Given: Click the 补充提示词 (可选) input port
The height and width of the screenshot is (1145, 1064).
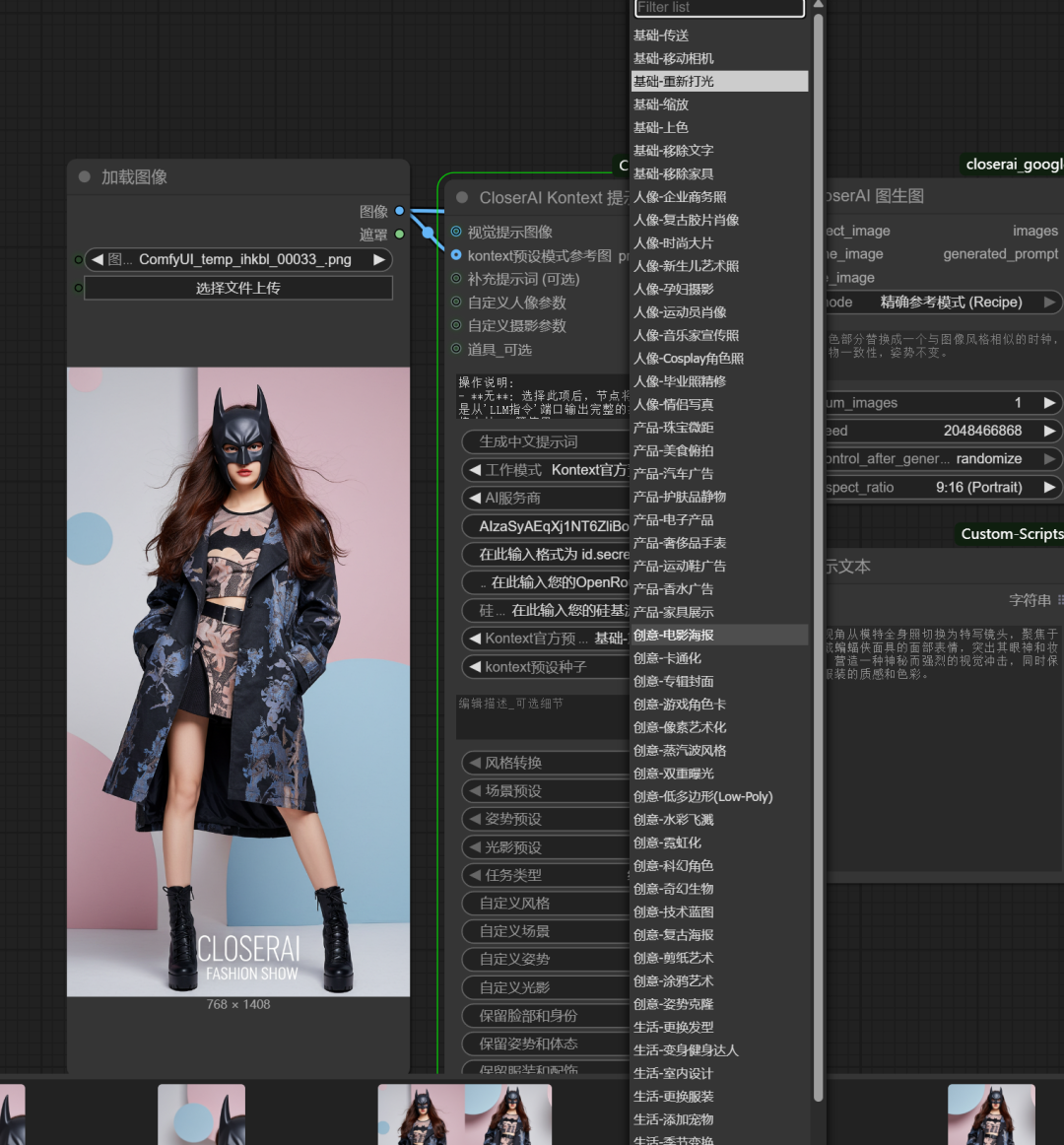Looking at the screenshot, I should tap(456, 278).
